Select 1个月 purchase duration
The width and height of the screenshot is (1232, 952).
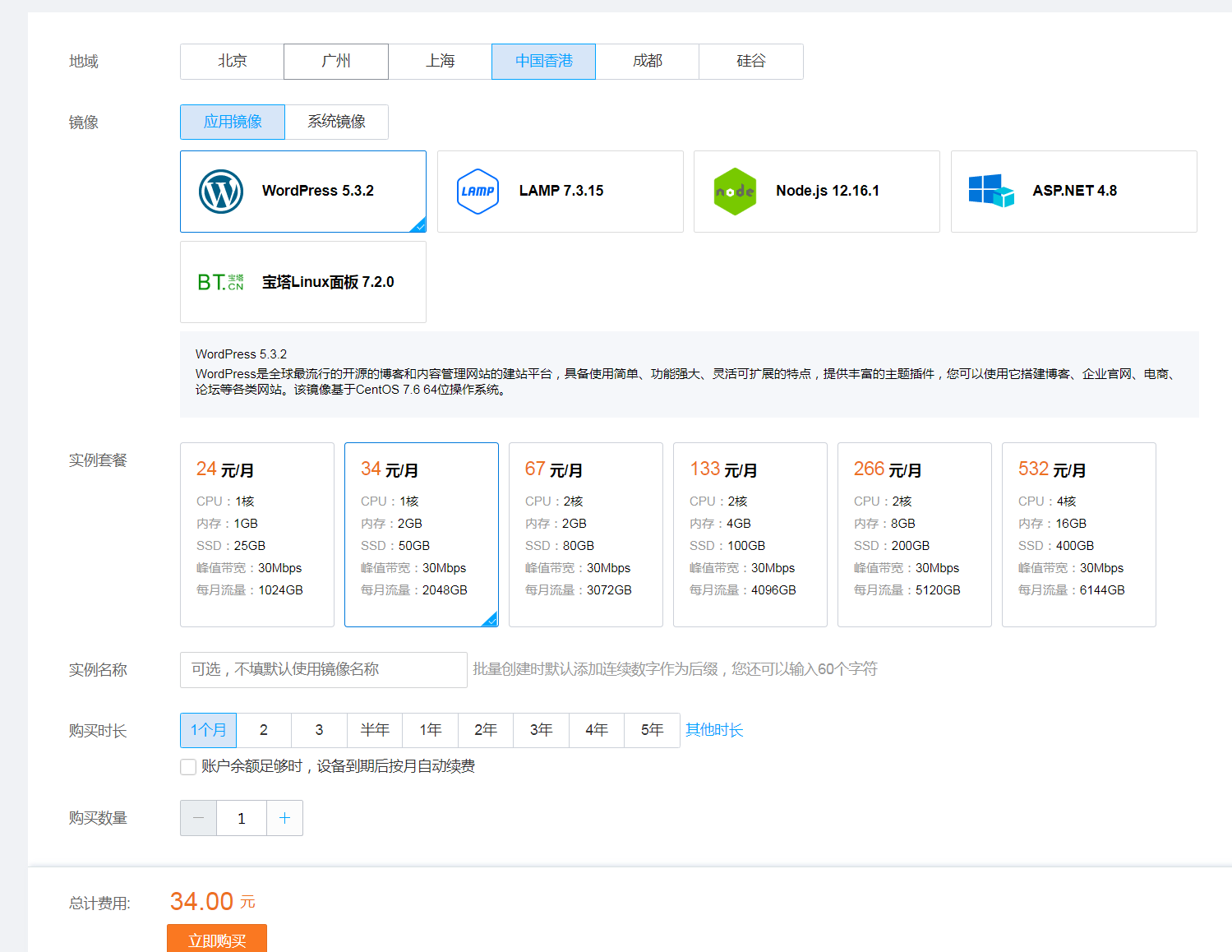point(209,730)
